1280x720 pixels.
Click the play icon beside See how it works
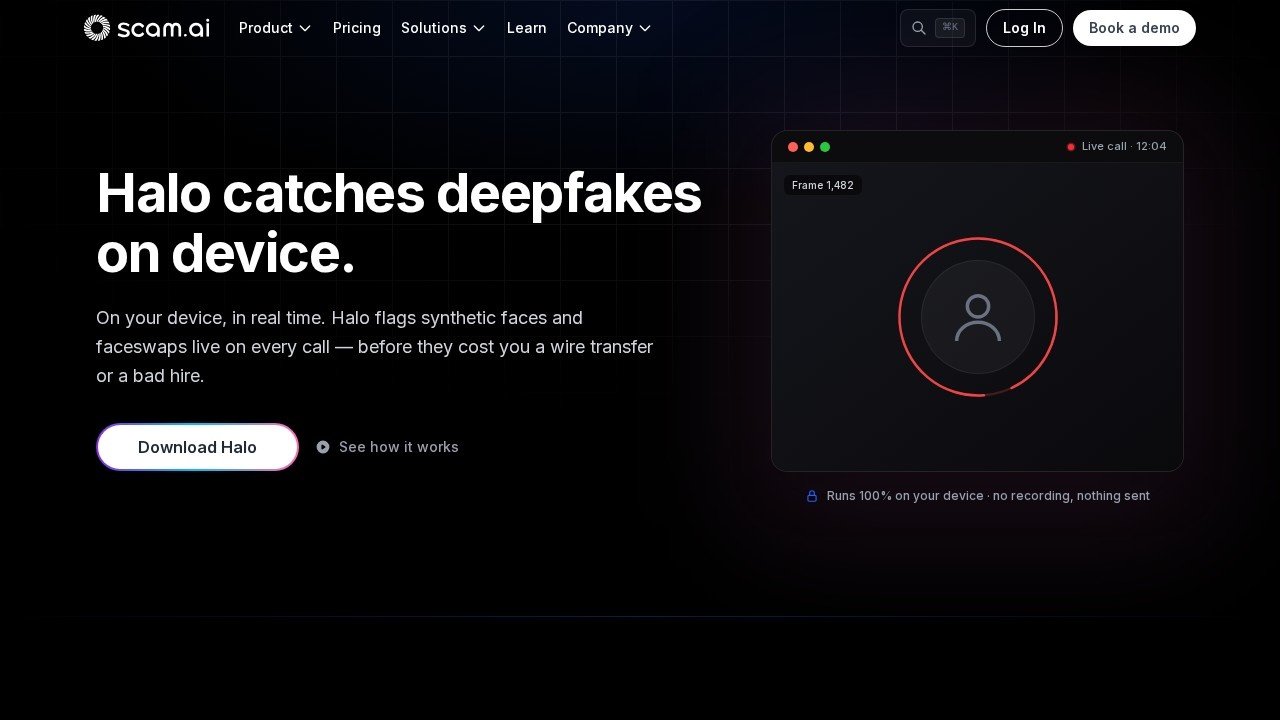click(323, 447)
